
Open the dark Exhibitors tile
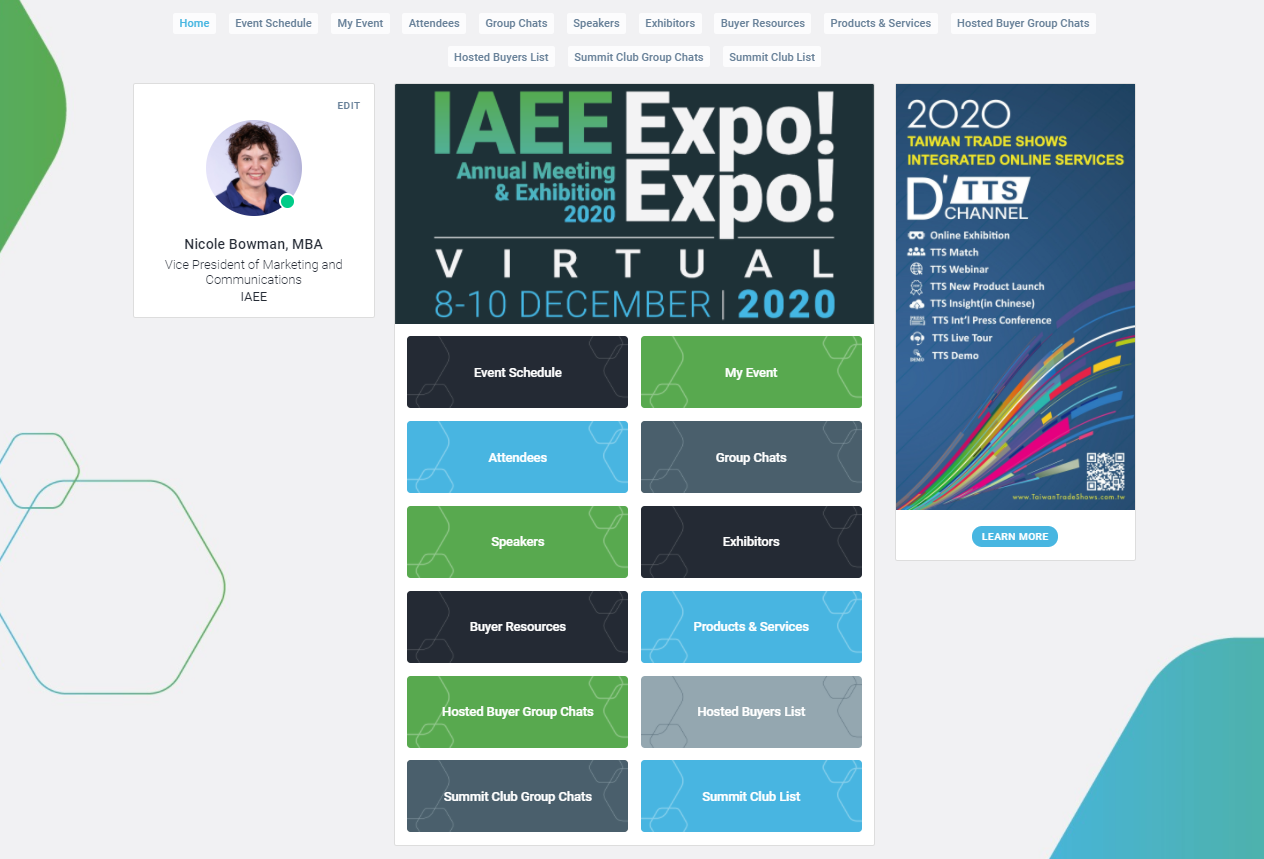click(751, 542)
